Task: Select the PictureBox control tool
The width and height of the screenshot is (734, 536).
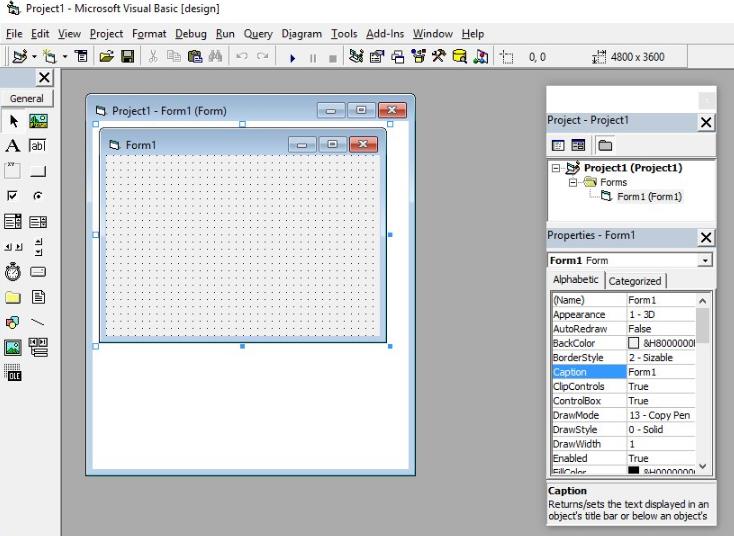Action: [38, 121]
